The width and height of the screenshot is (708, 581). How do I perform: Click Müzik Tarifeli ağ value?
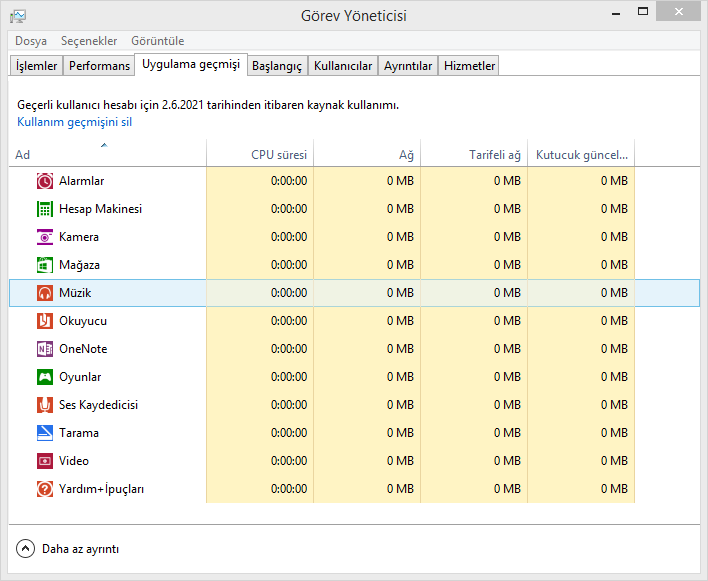point(508,293)
